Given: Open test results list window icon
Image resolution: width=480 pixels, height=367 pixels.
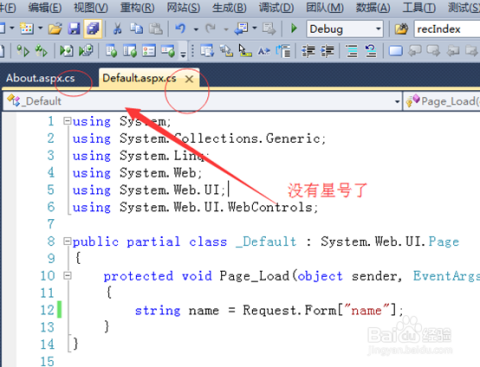Looking at the screenshot, I should click(149, 51).
